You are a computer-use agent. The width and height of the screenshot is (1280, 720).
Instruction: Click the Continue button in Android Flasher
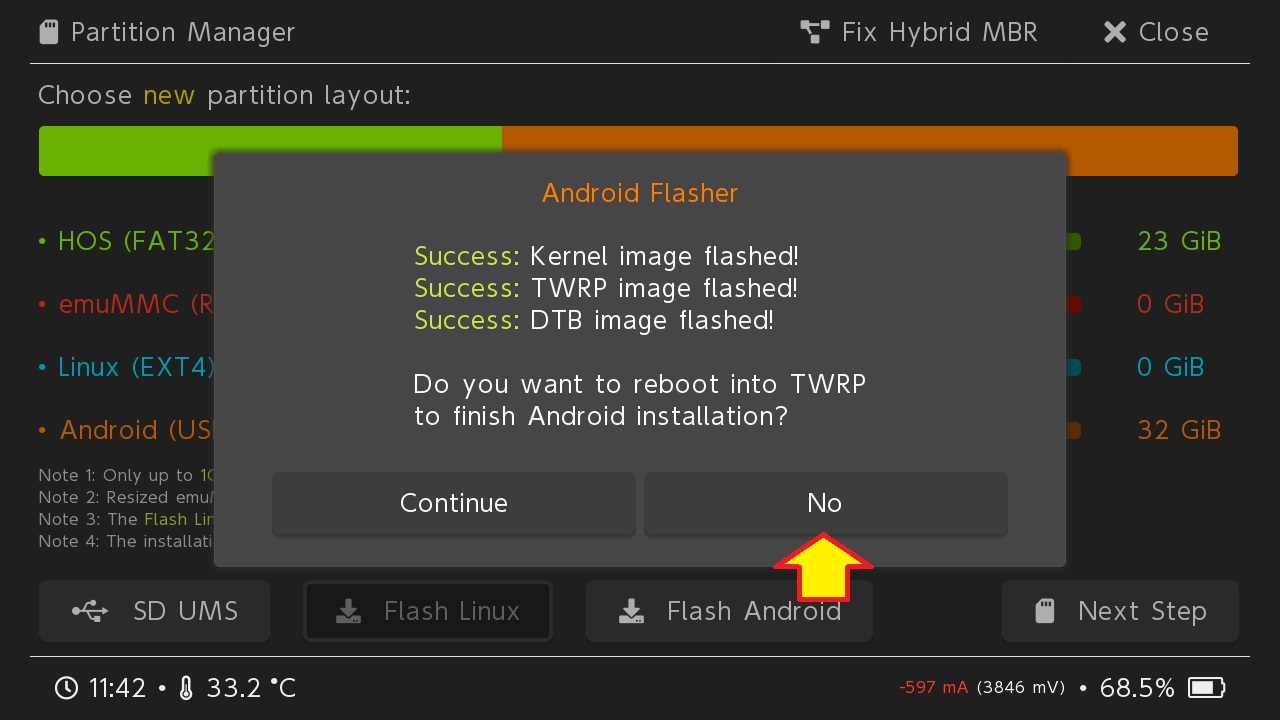point(453,503)
